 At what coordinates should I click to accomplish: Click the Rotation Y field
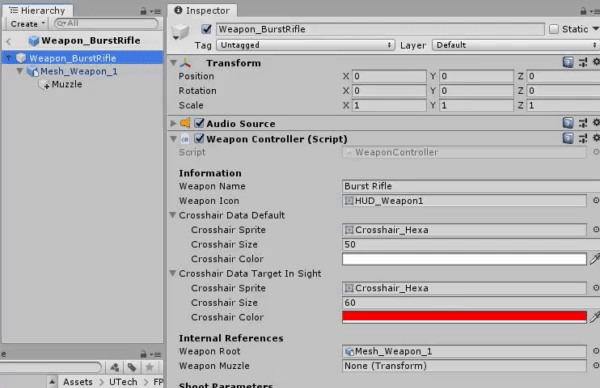[x=476, y=91]
